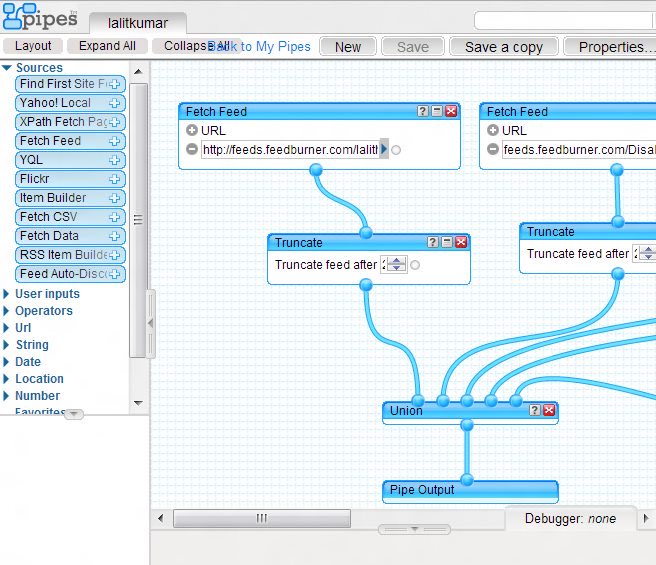Switch to the lalitkumar tab
Screen dimensions: 656x565
point(138,23)
